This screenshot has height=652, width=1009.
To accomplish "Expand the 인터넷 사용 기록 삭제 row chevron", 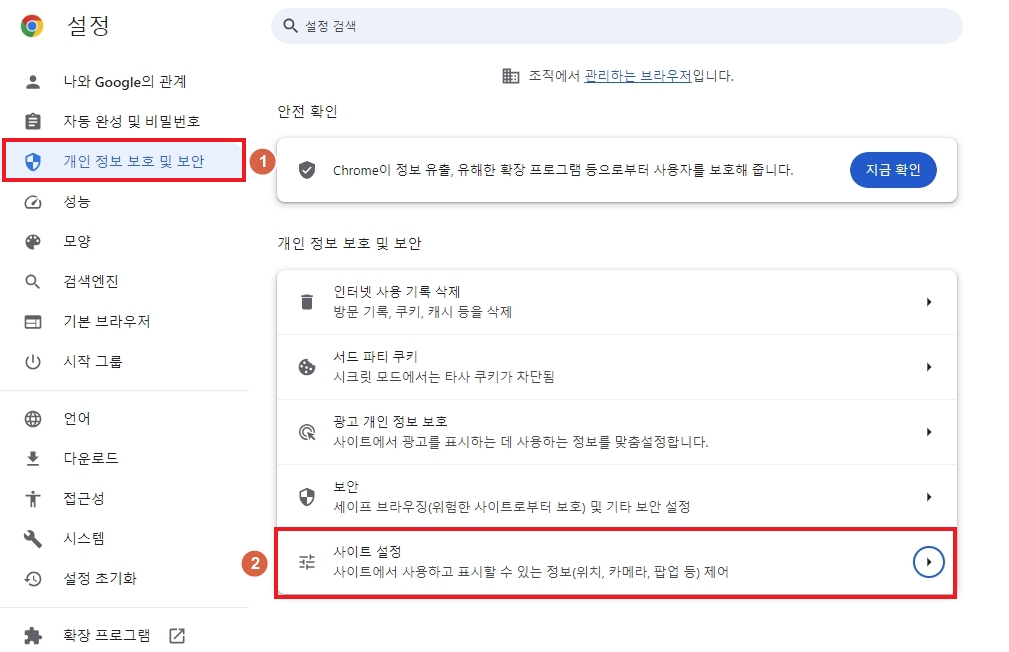I will pyautogui.click(x=931, y=301).
